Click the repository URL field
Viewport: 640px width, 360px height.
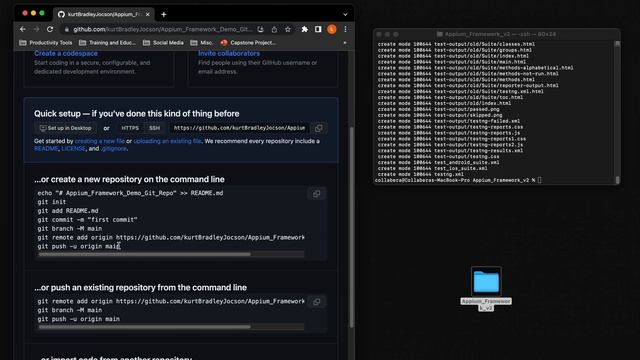tap(240, 128)
